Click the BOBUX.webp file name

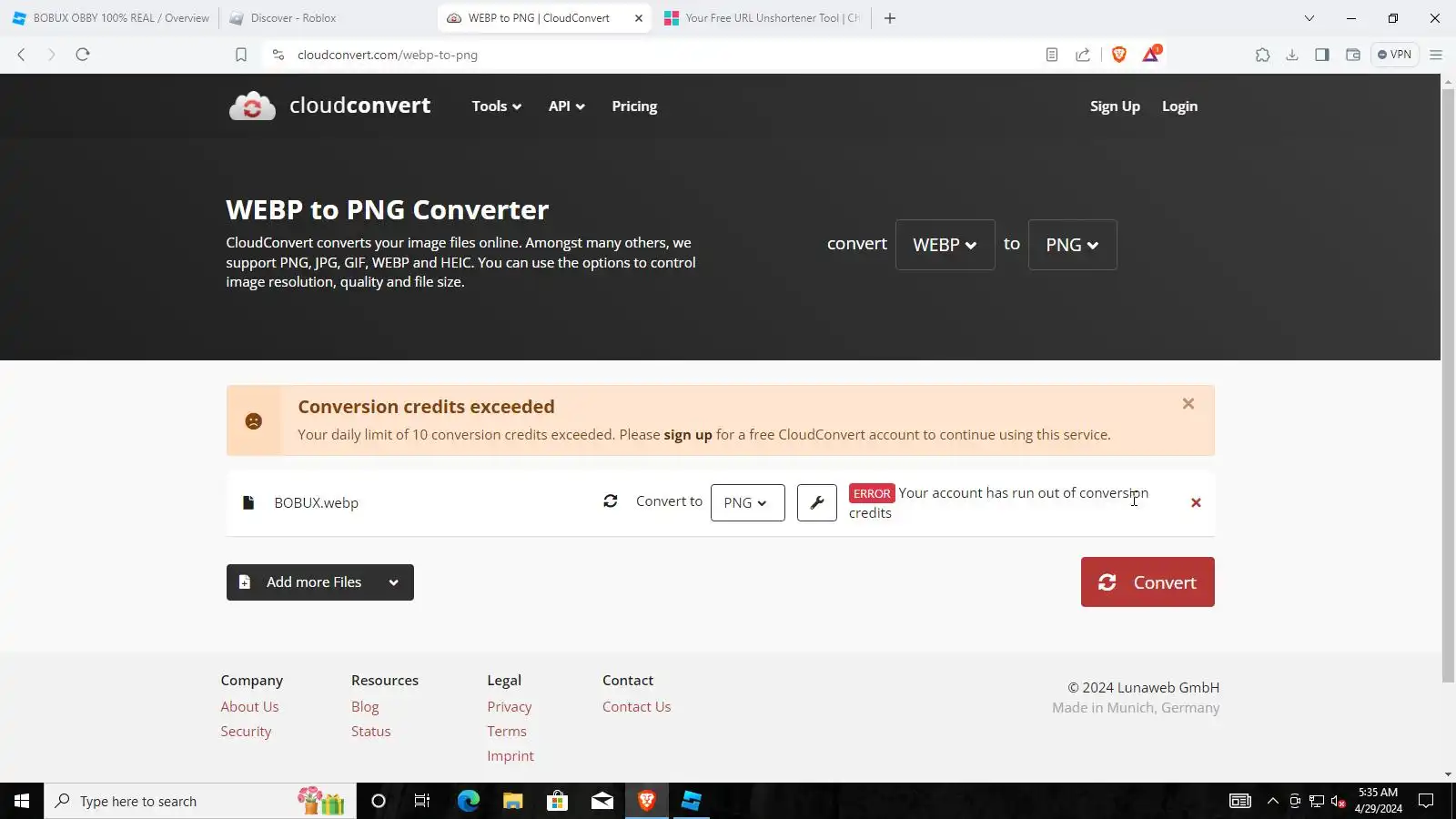point(317,502)
